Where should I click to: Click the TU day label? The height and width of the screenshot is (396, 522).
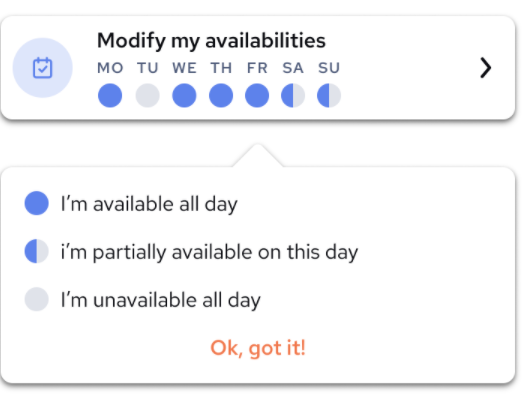(148, 68)
